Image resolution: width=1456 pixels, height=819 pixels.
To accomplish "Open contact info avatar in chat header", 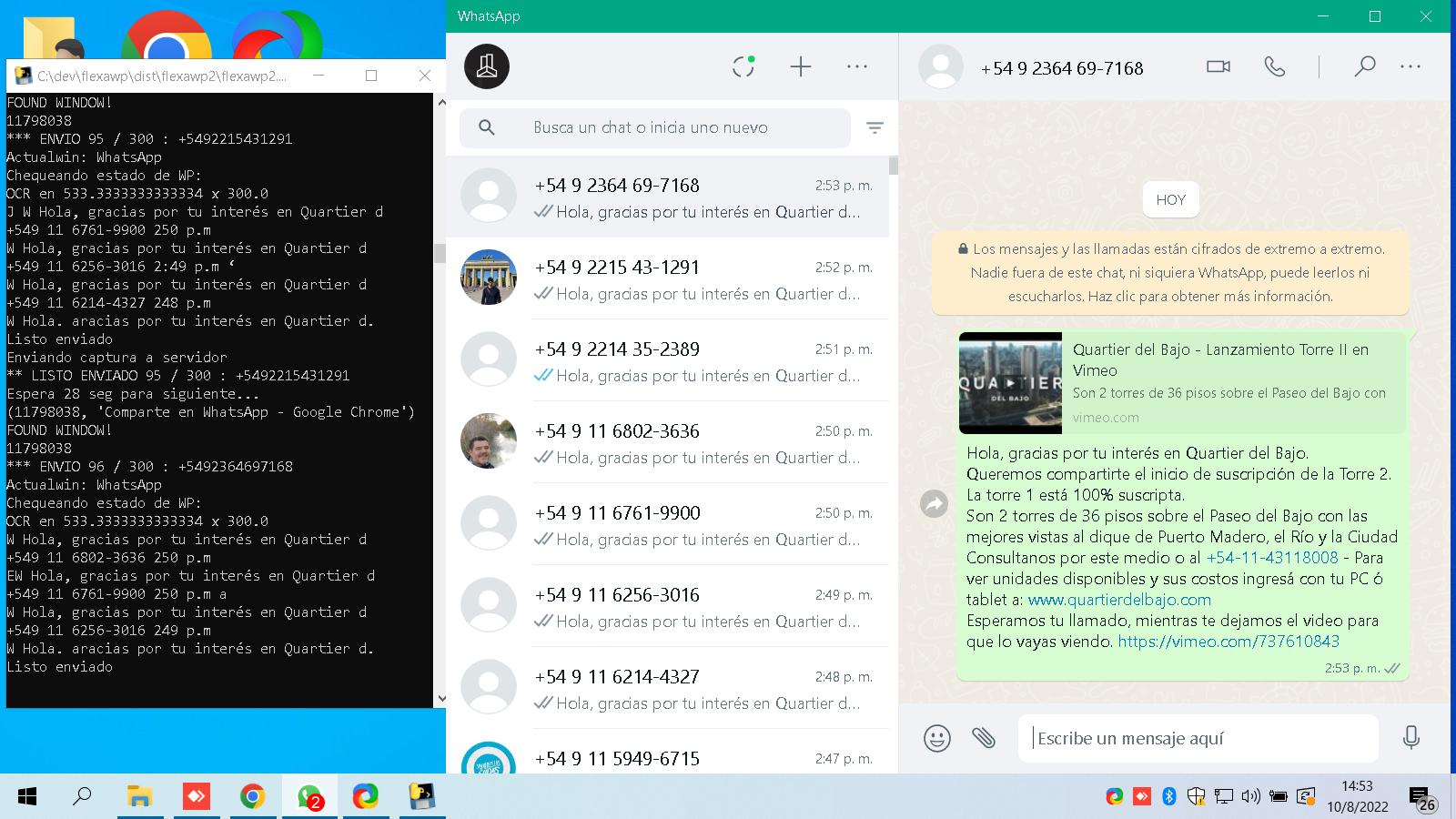I will [x=941, y=66].
